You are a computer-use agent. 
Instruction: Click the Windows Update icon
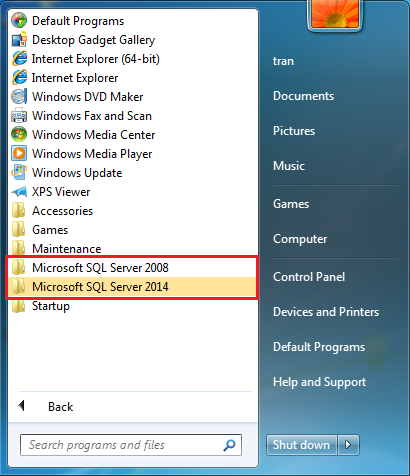point(19,173)
